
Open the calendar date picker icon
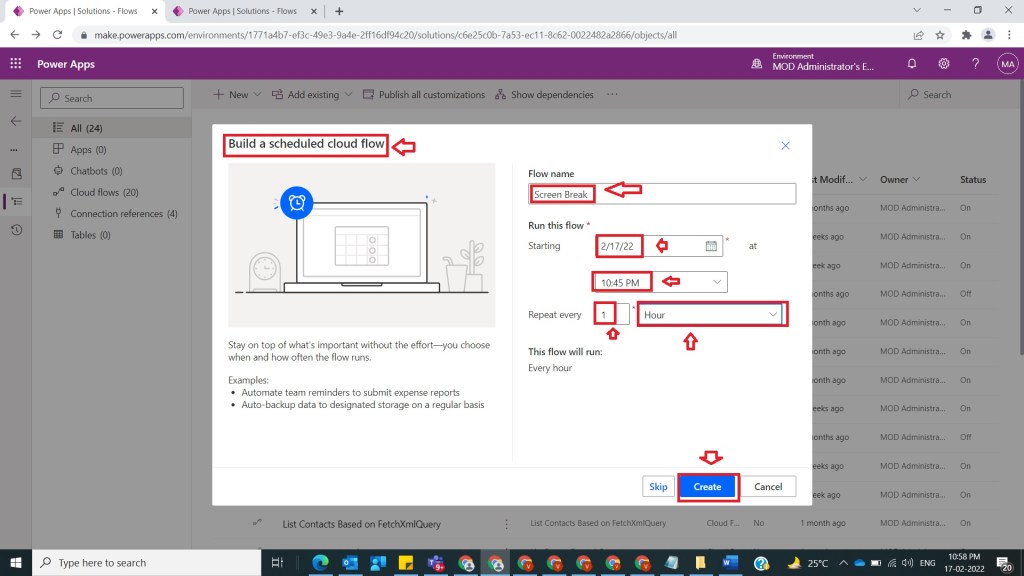[x=711, y=246]
